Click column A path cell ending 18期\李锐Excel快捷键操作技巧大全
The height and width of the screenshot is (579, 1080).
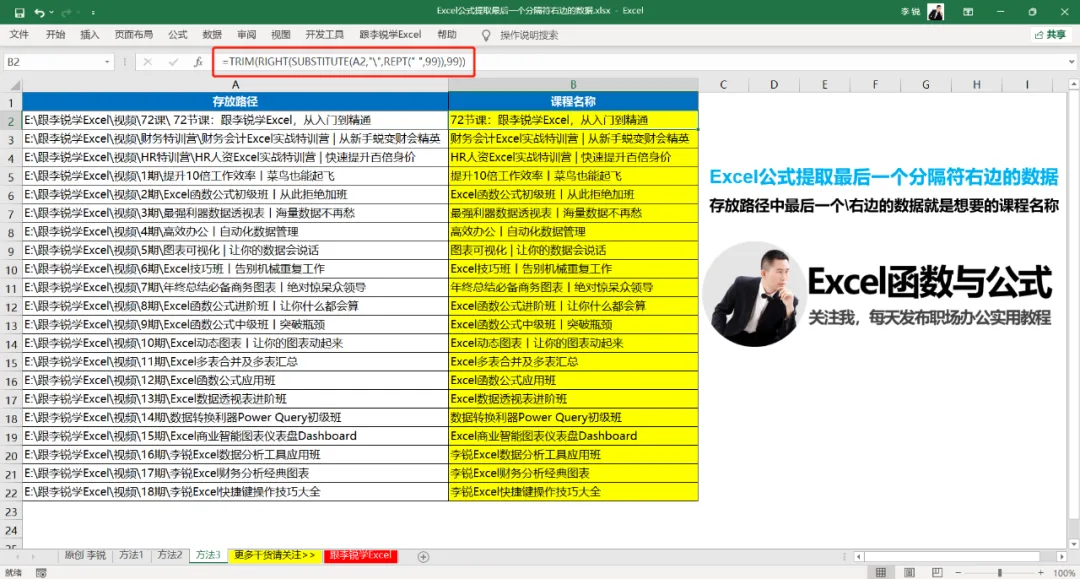pyautogui.click(x=235, y=492)
